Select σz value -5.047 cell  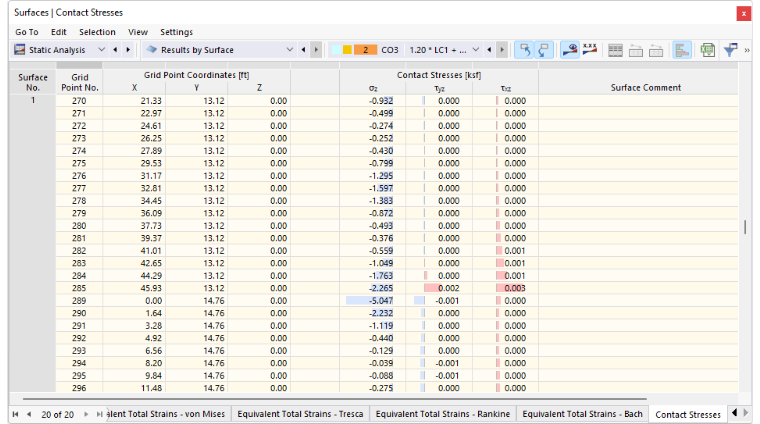pyautogui.click(x=373, y=301)
